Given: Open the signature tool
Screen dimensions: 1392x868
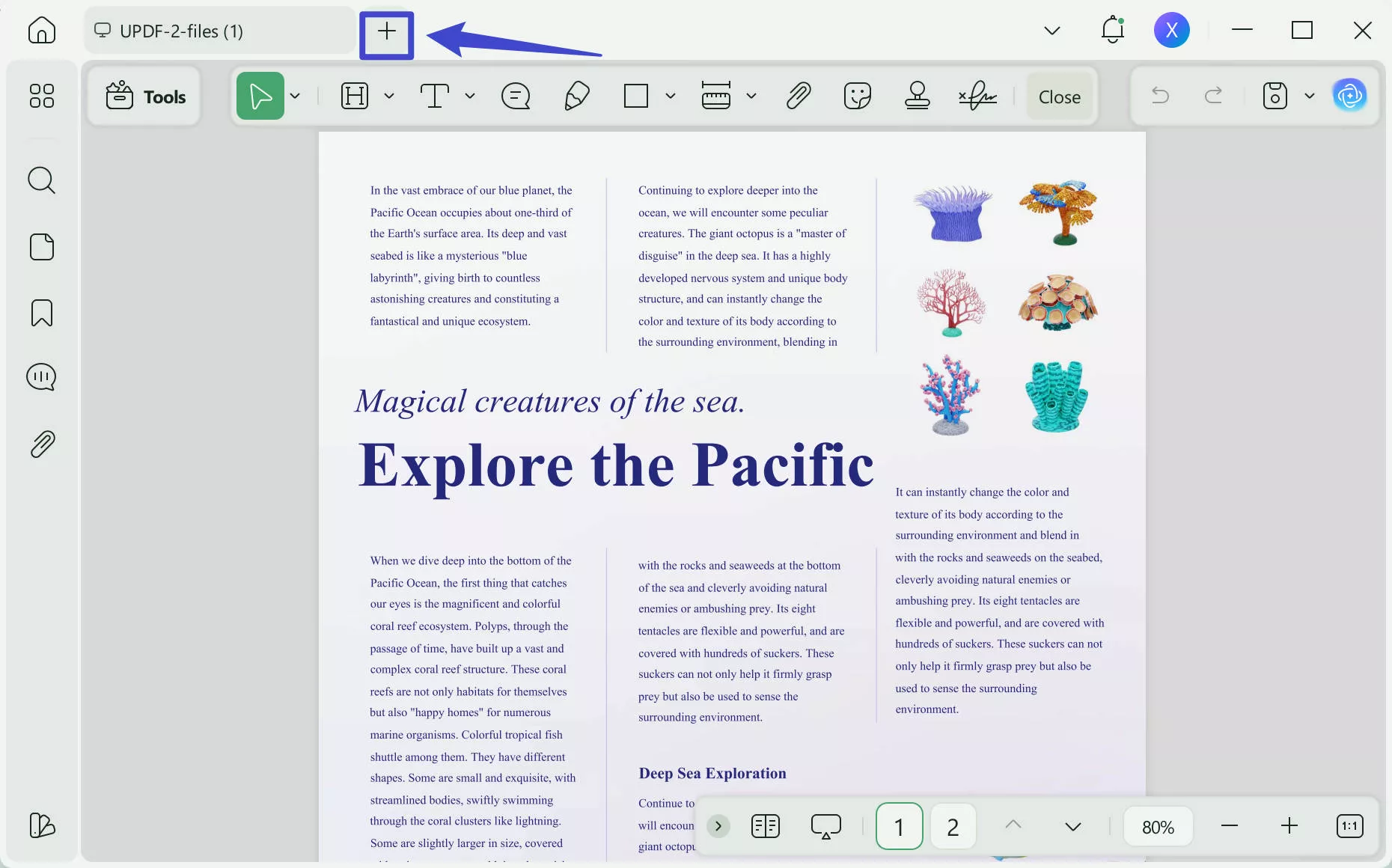Looking at the screenshot, I should click(977, 96).
